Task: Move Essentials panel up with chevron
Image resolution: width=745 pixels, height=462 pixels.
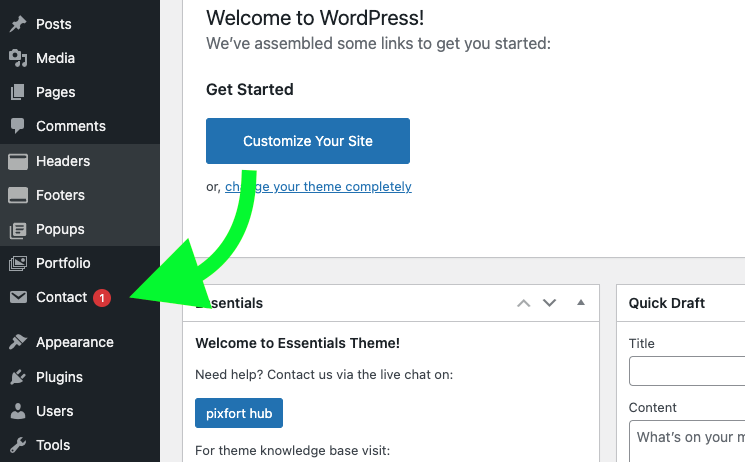Action: coord(524,303)
